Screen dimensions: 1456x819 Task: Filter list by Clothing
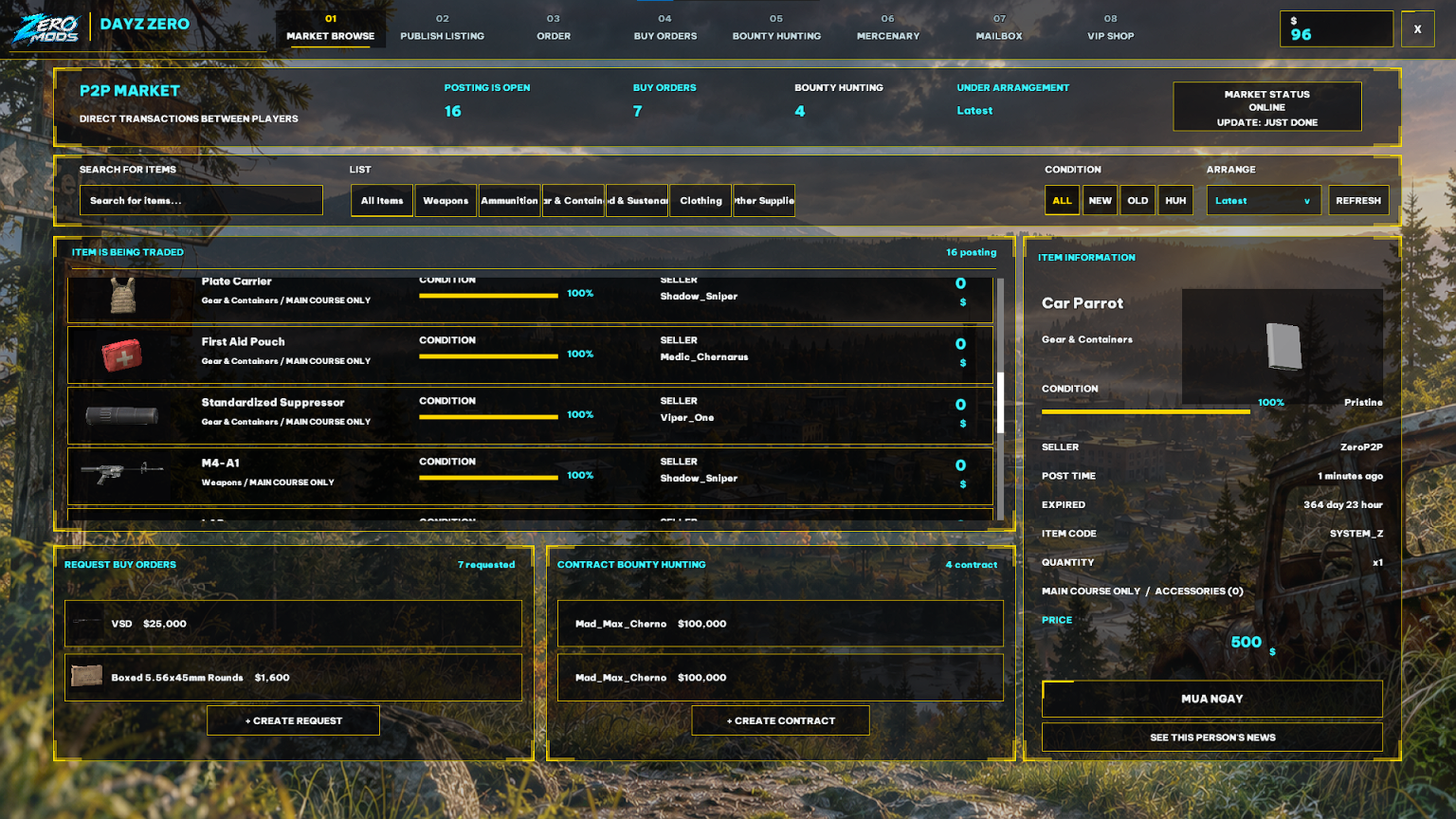pos(701,200)
